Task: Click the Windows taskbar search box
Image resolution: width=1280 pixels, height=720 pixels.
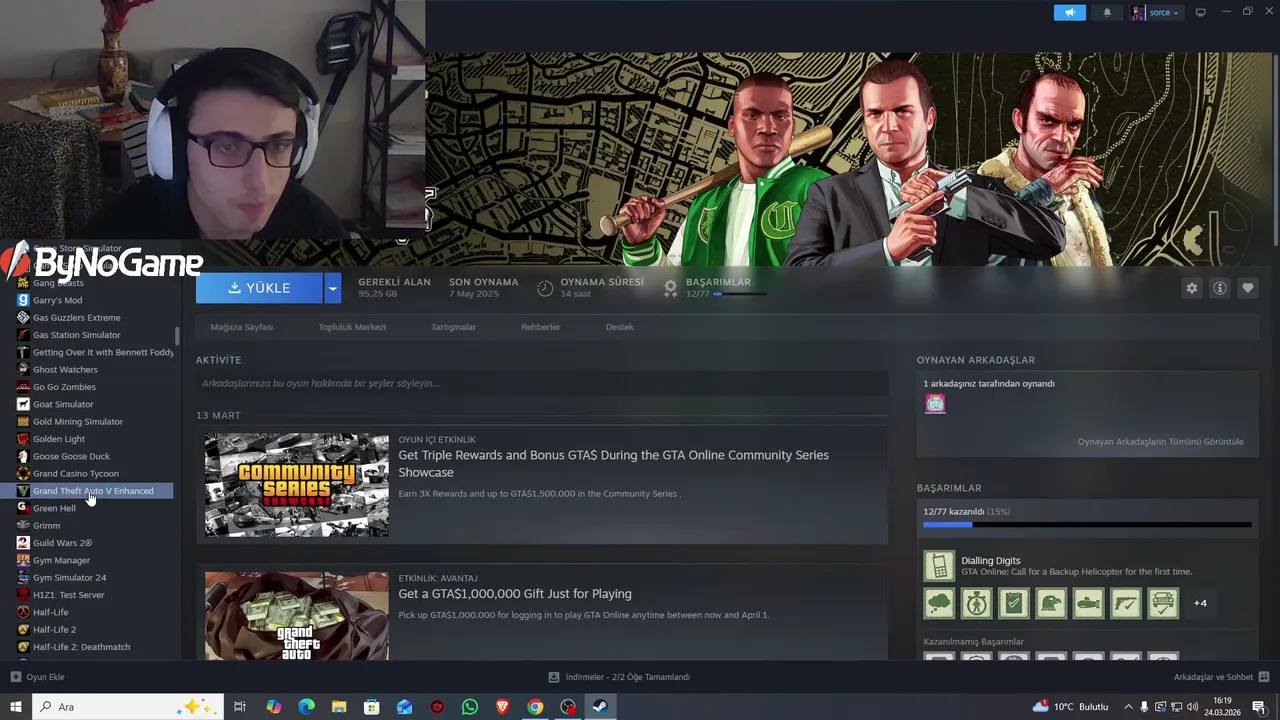Action: pyautogui.click(x=127, y=707)
